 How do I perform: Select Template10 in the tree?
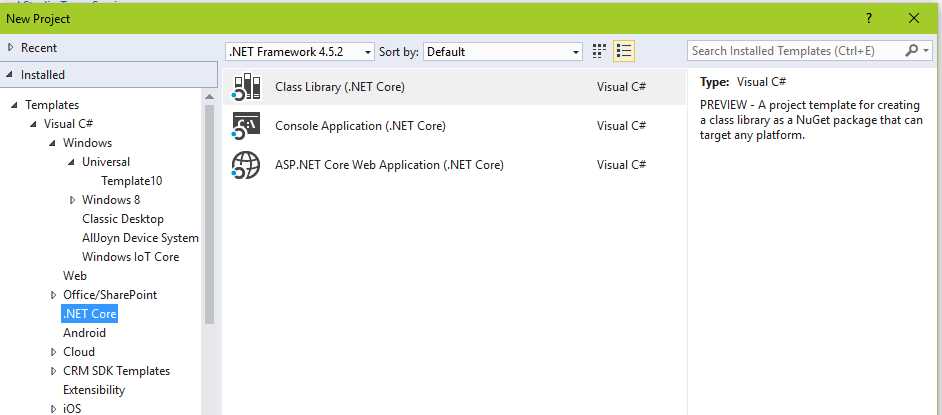click(132, 181)
